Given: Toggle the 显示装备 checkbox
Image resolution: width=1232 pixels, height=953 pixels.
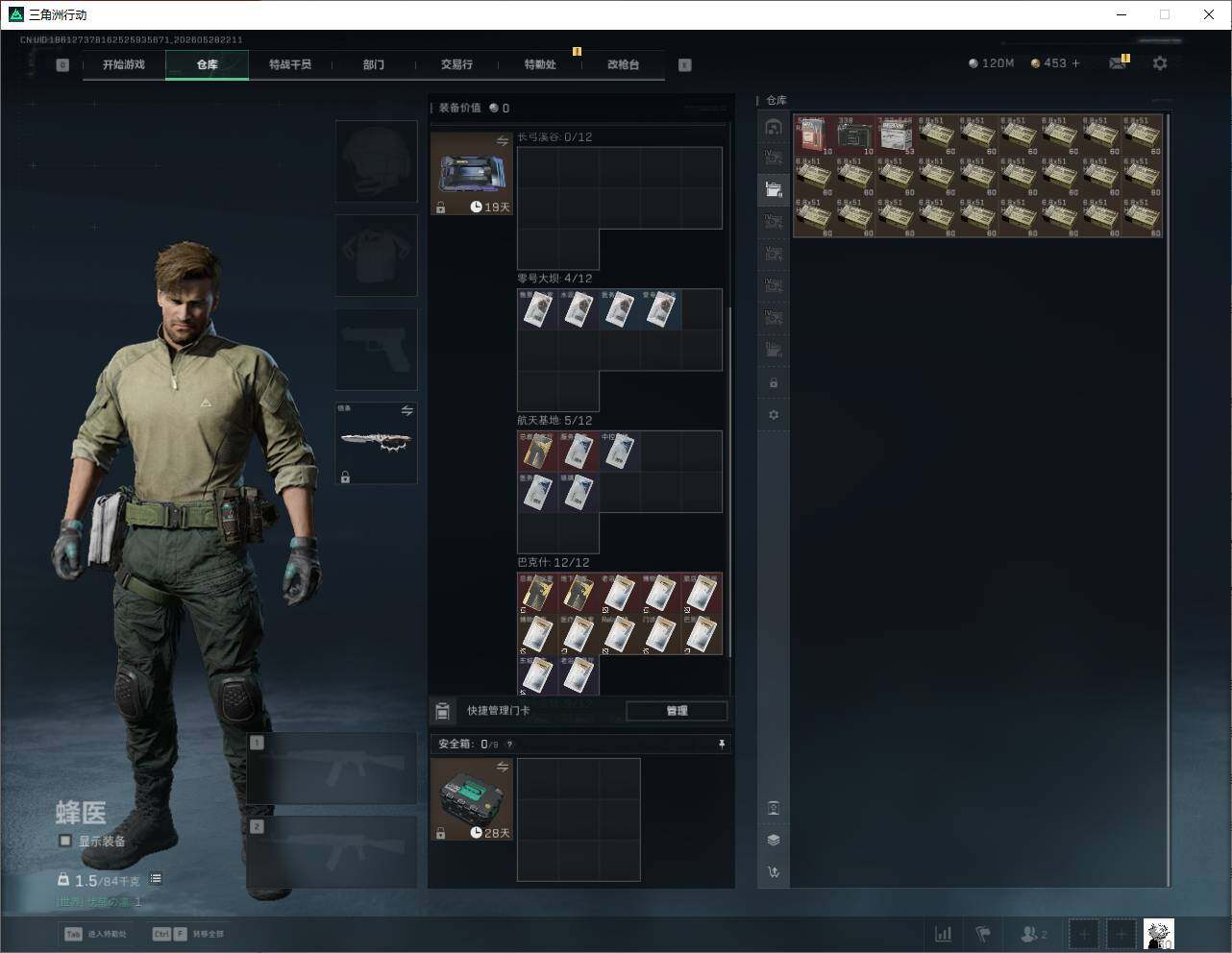Looking at the screenshot, I should (65, 841).
